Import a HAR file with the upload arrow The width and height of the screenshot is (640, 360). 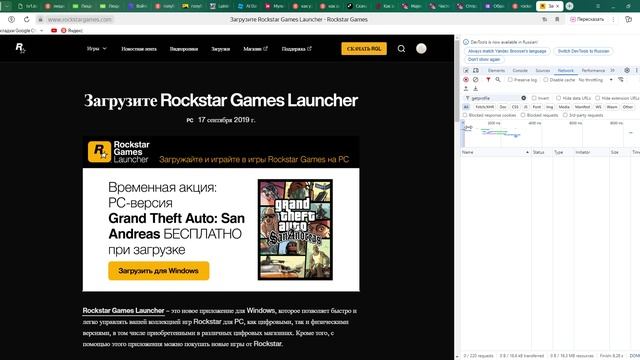466,89
